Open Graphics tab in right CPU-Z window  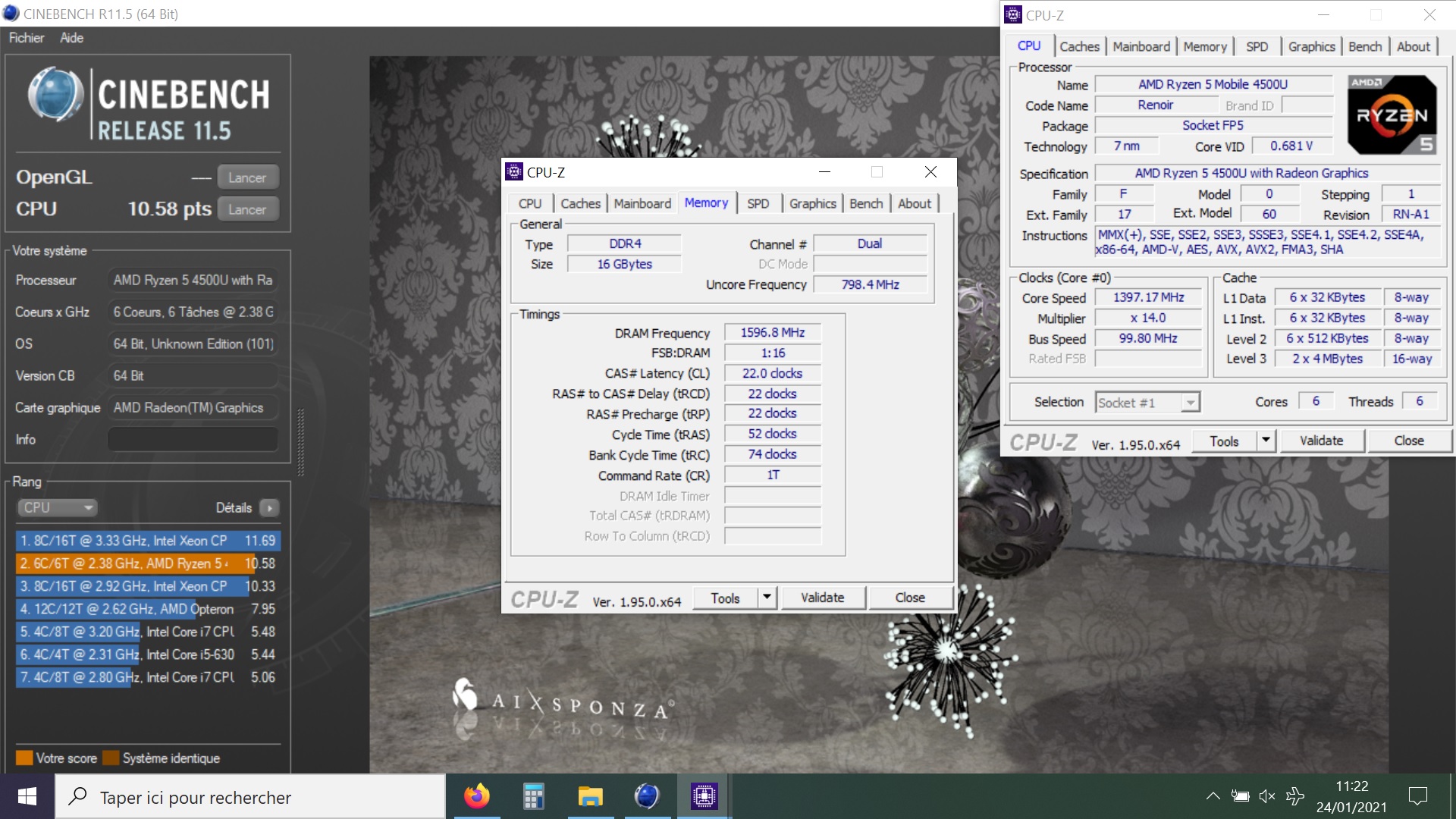tap(1311, 46)
